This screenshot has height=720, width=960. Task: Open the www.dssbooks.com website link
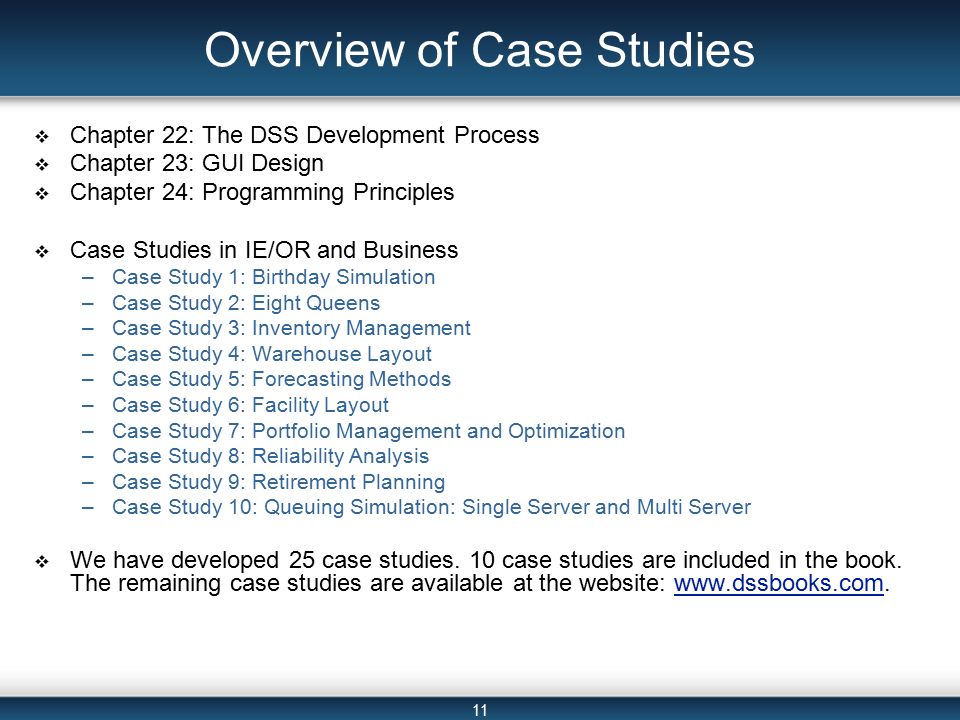(778, 583)
